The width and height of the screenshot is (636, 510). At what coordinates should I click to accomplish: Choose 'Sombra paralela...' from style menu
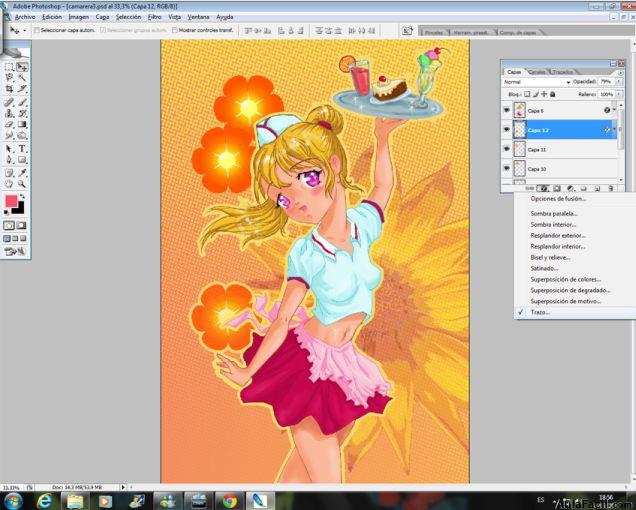click(x=554, y=213)
